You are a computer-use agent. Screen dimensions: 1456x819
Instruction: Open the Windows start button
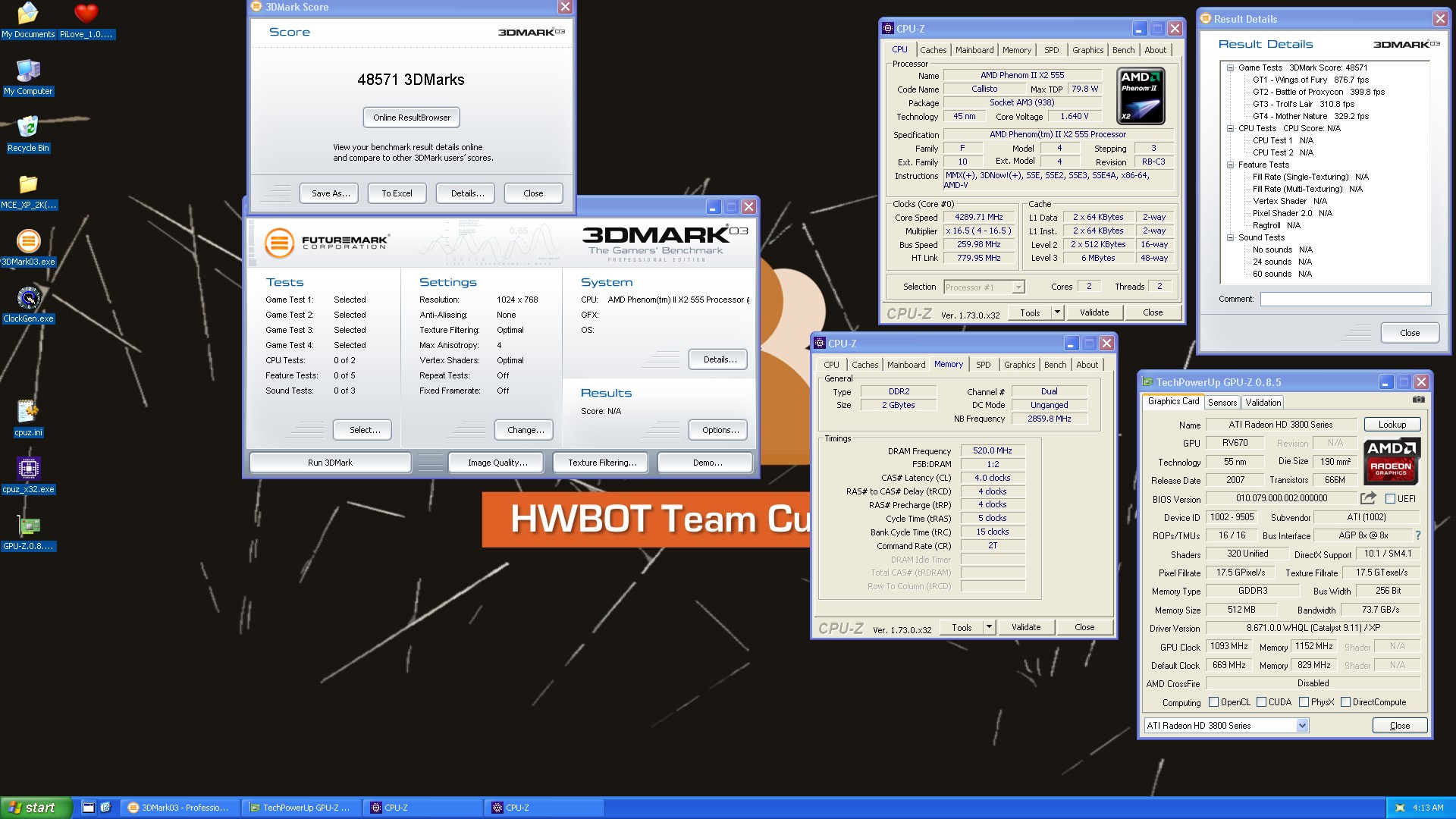(36, 808)
